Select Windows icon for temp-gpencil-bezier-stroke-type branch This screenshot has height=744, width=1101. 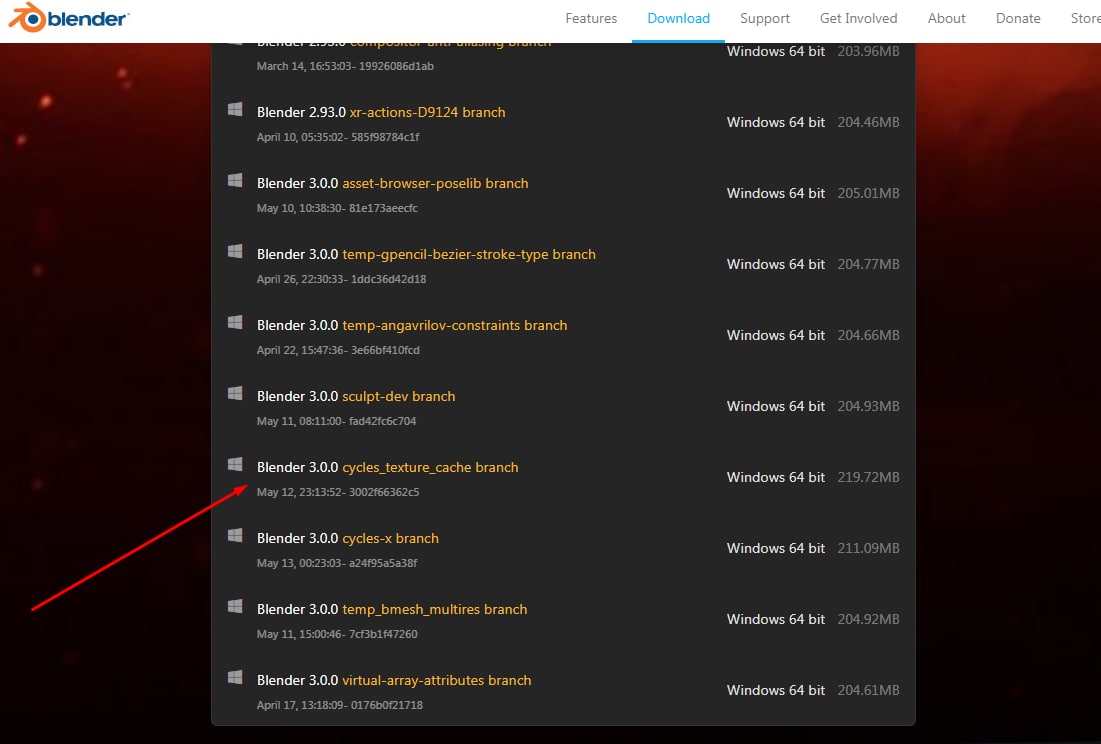pos(235,251)
